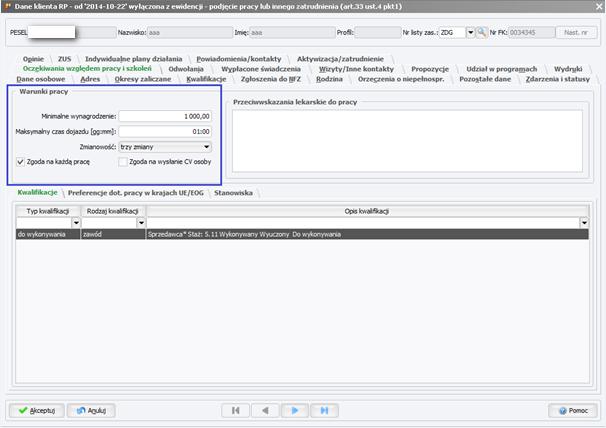Click the magnifier search icon next to Nr listy zas.
The image size is (606, 428).
pos(481,32)
